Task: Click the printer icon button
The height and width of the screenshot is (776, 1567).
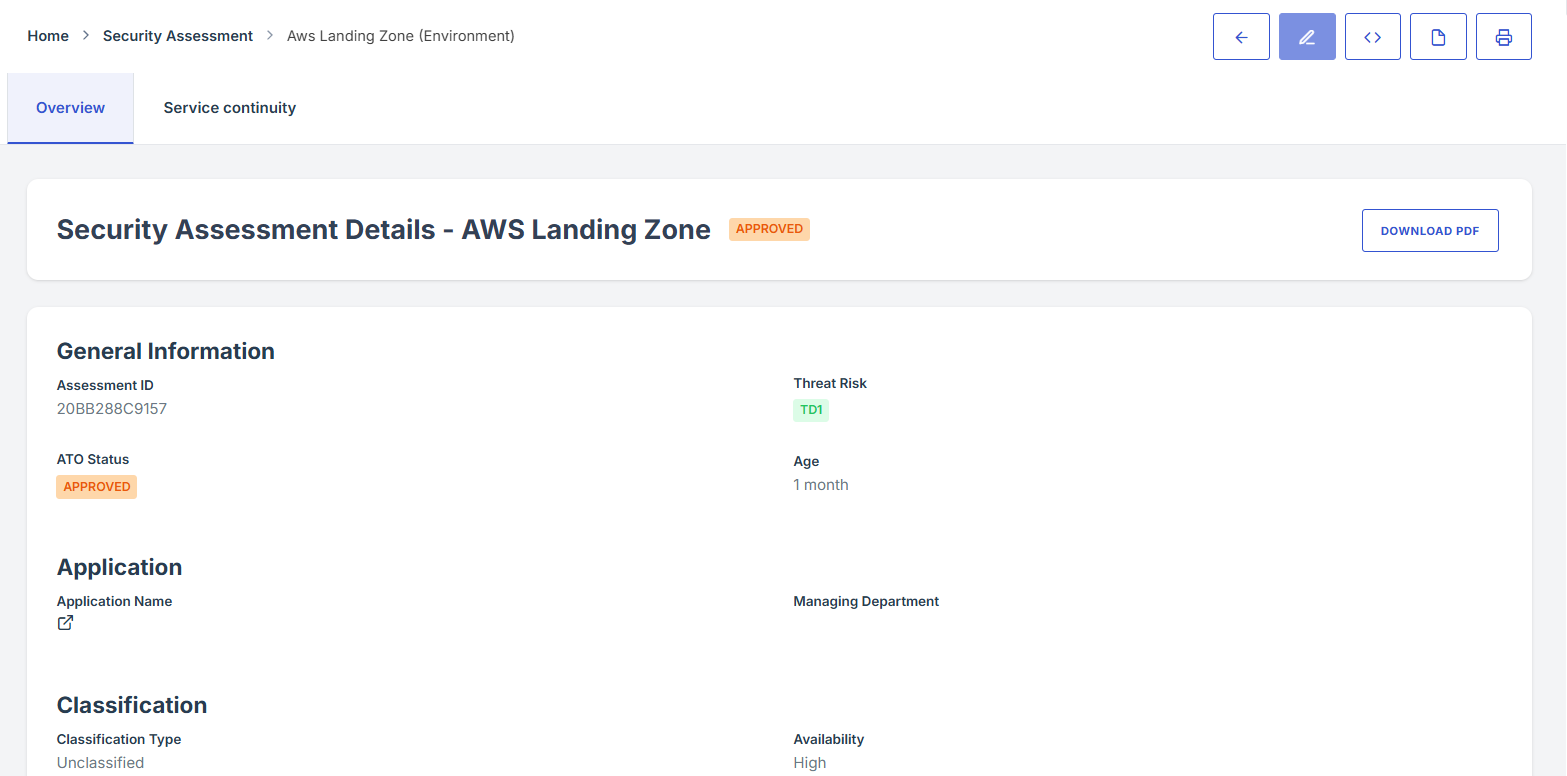Action: point(1503,37)
